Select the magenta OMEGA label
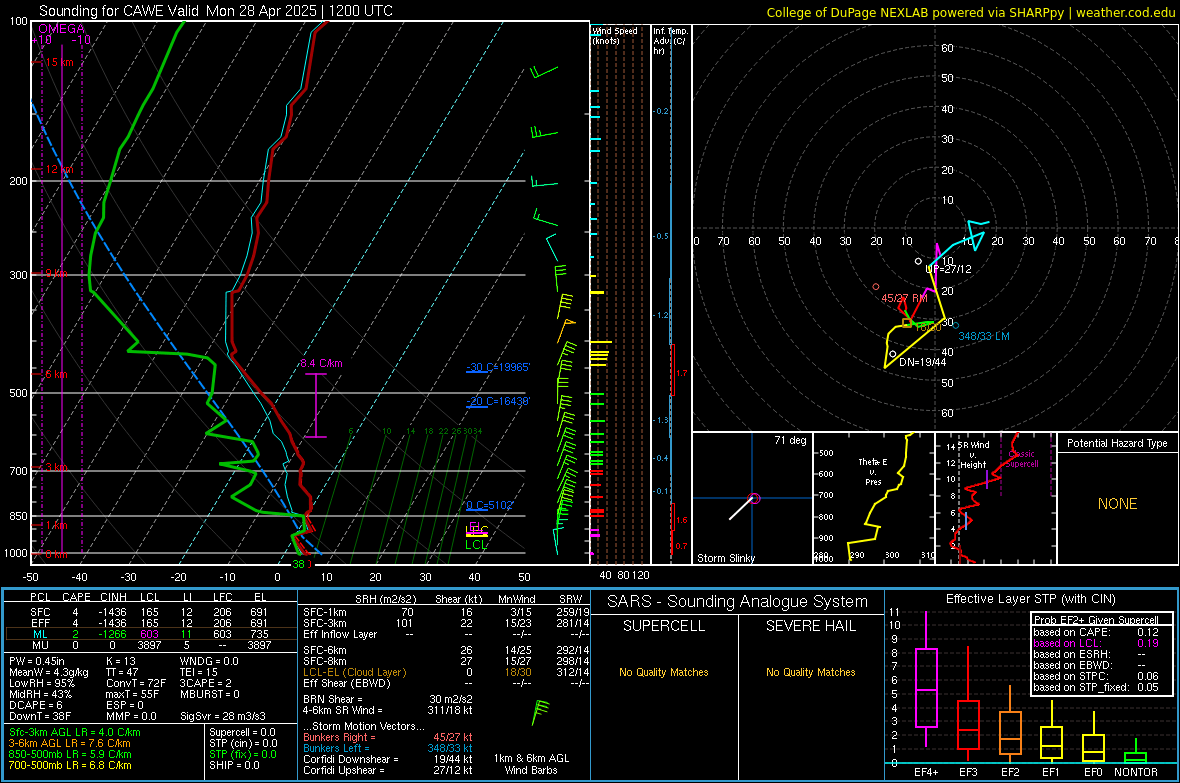This screenshot has width=1180, height=783. coord(62,29)
